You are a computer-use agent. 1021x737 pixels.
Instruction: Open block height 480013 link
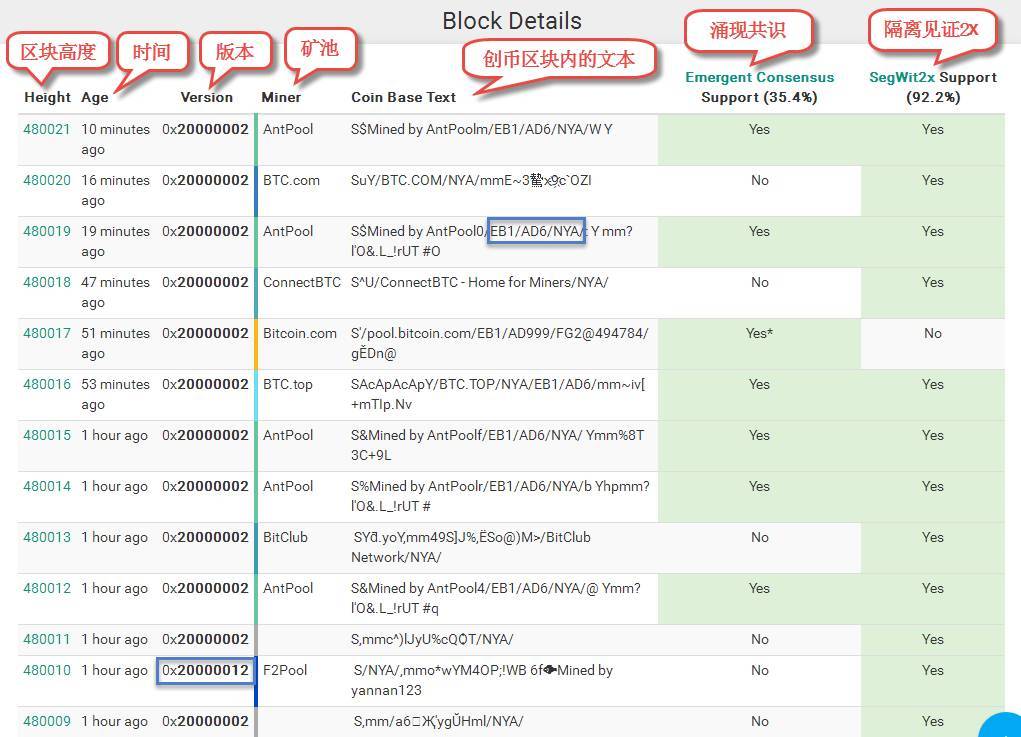pyautogui.click(x=47, y=537)
